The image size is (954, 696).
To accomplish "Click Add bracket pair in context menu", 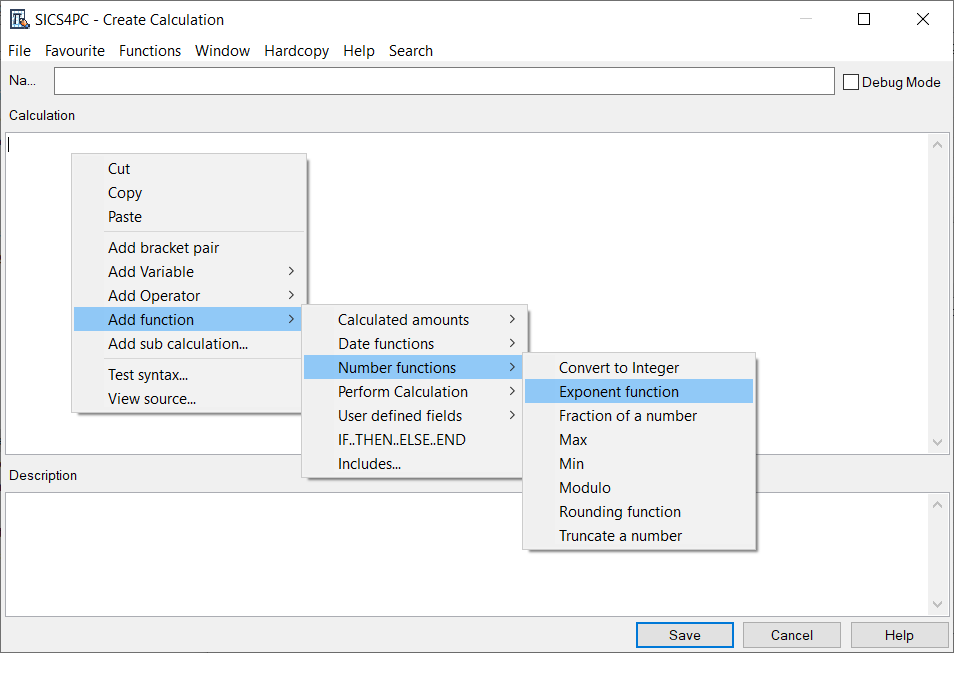I will point(163,248).
